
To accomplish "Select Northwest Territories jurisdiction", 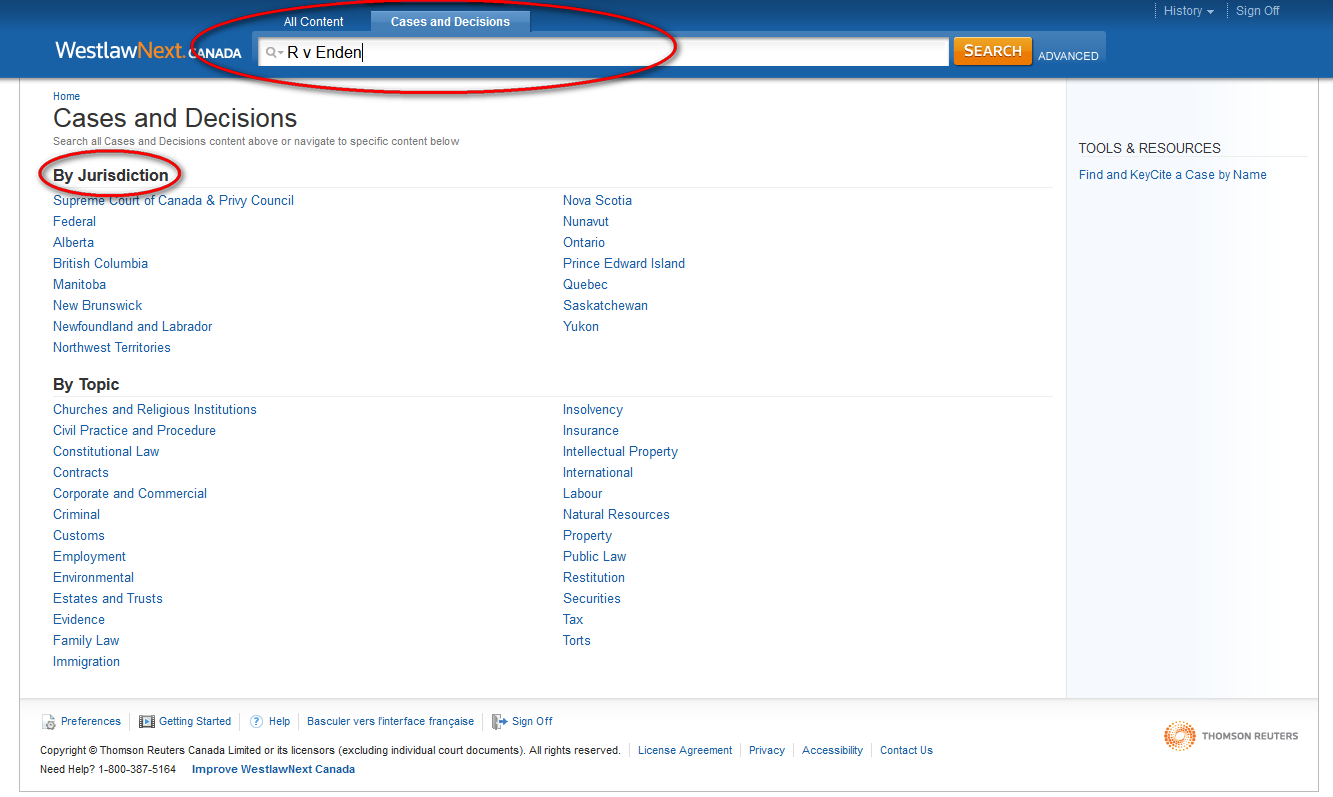I will point(111,347).
